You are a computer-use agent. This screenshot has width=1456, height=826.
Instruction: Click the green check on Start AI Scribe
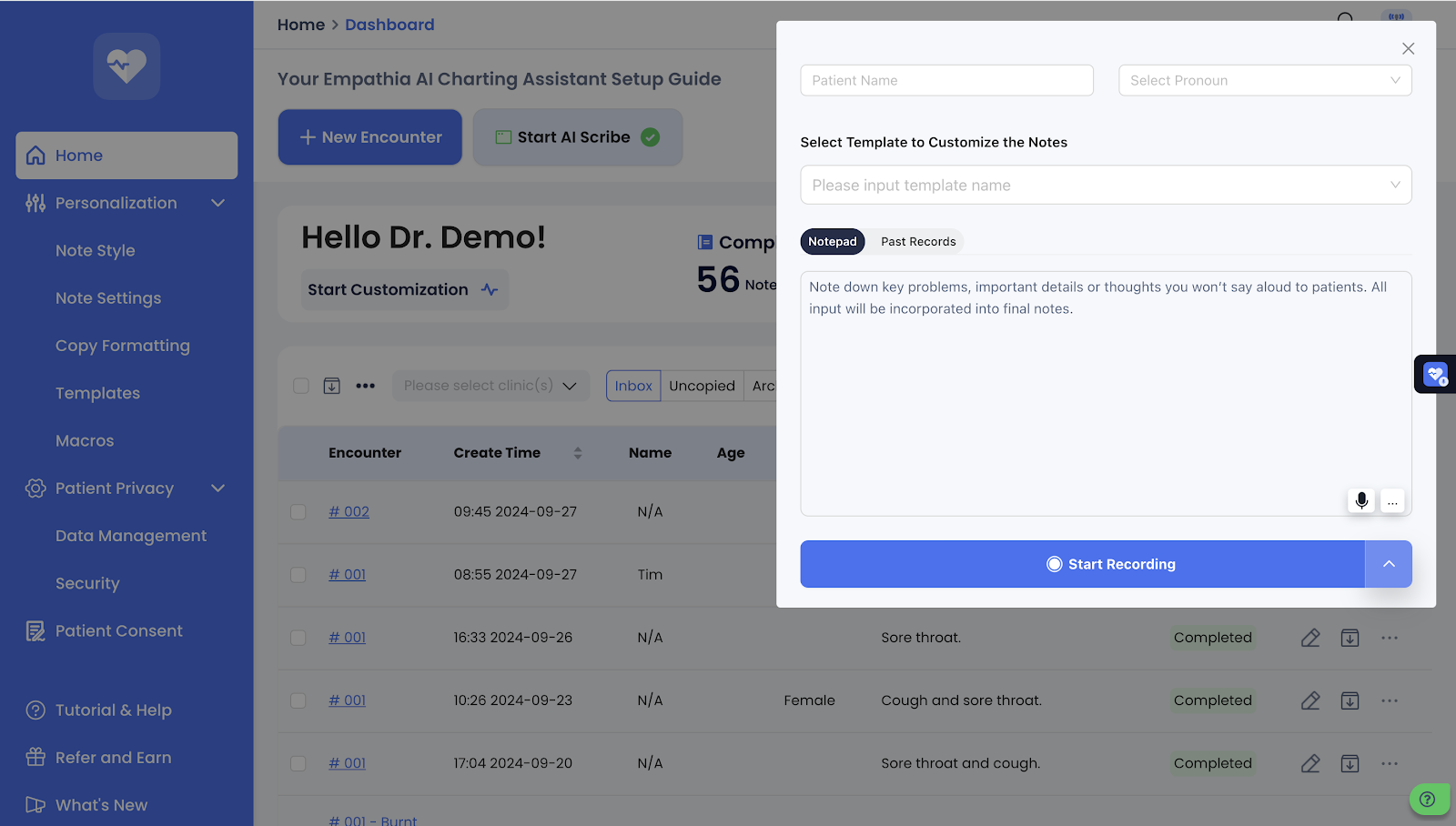tap(650, 137)
